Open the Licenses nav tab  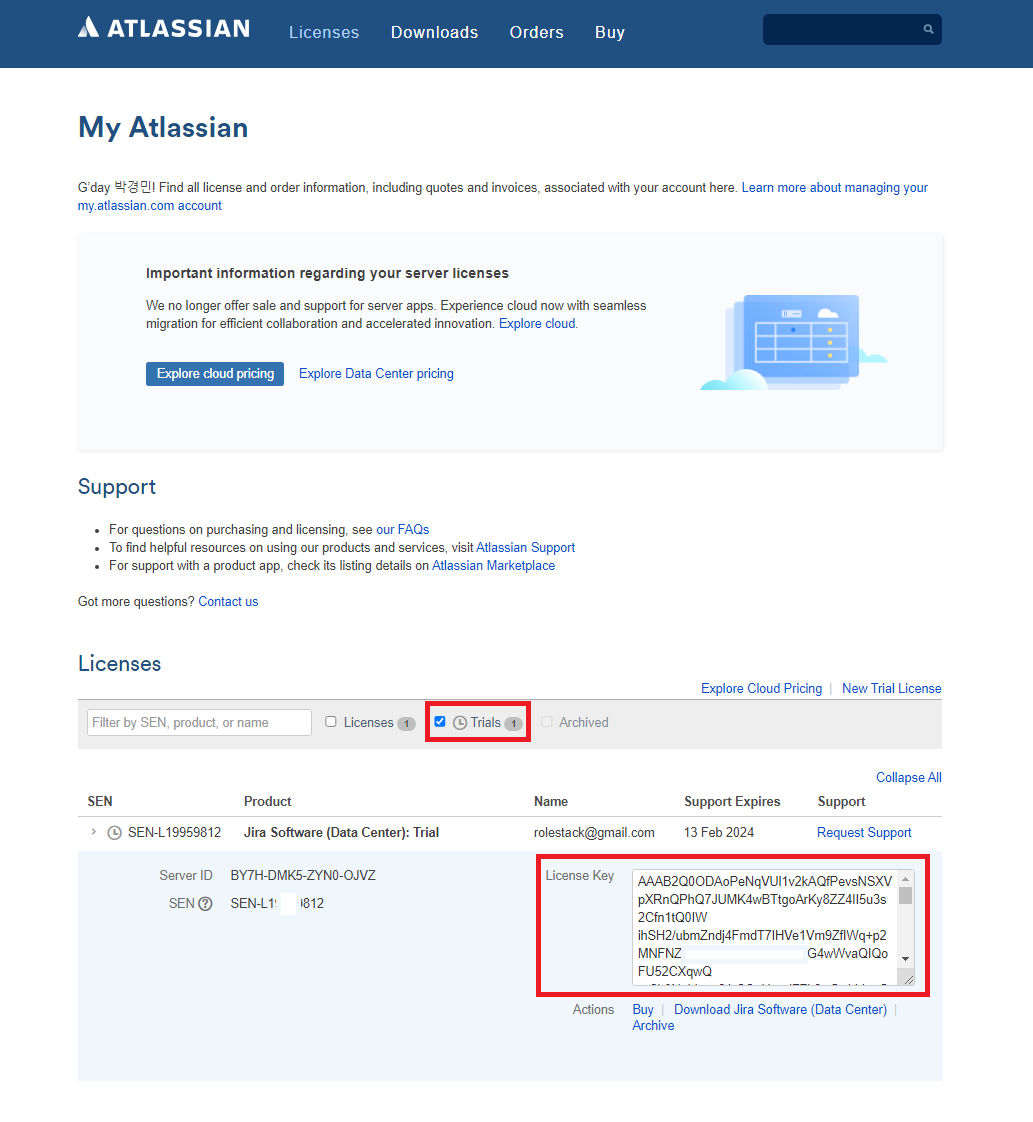[x=324, y=32]
